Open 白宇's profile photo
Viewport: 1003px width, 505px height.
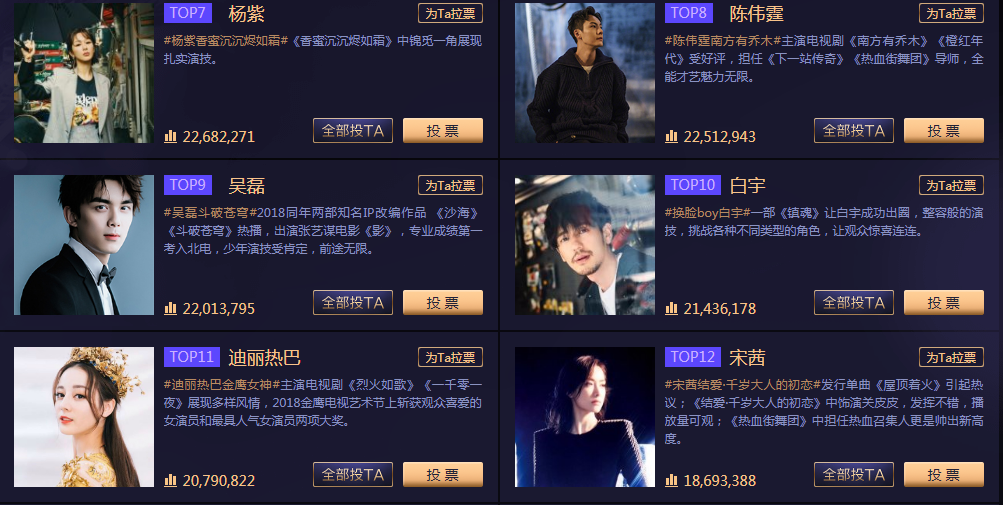pyautogui.click(x=585, y=245)
